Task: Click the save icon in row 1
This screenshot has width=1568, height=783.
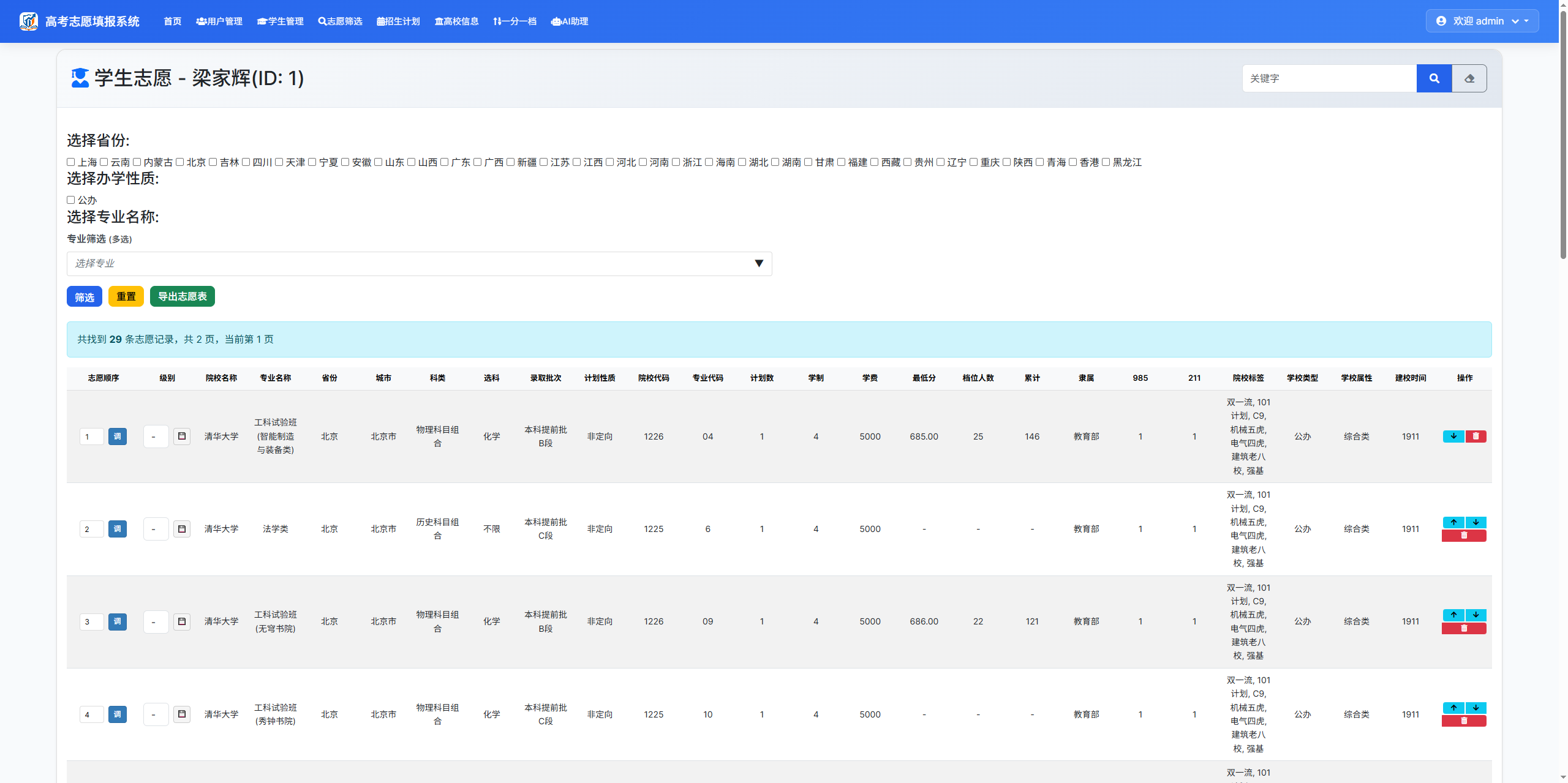Action: [x=182, y=436]
